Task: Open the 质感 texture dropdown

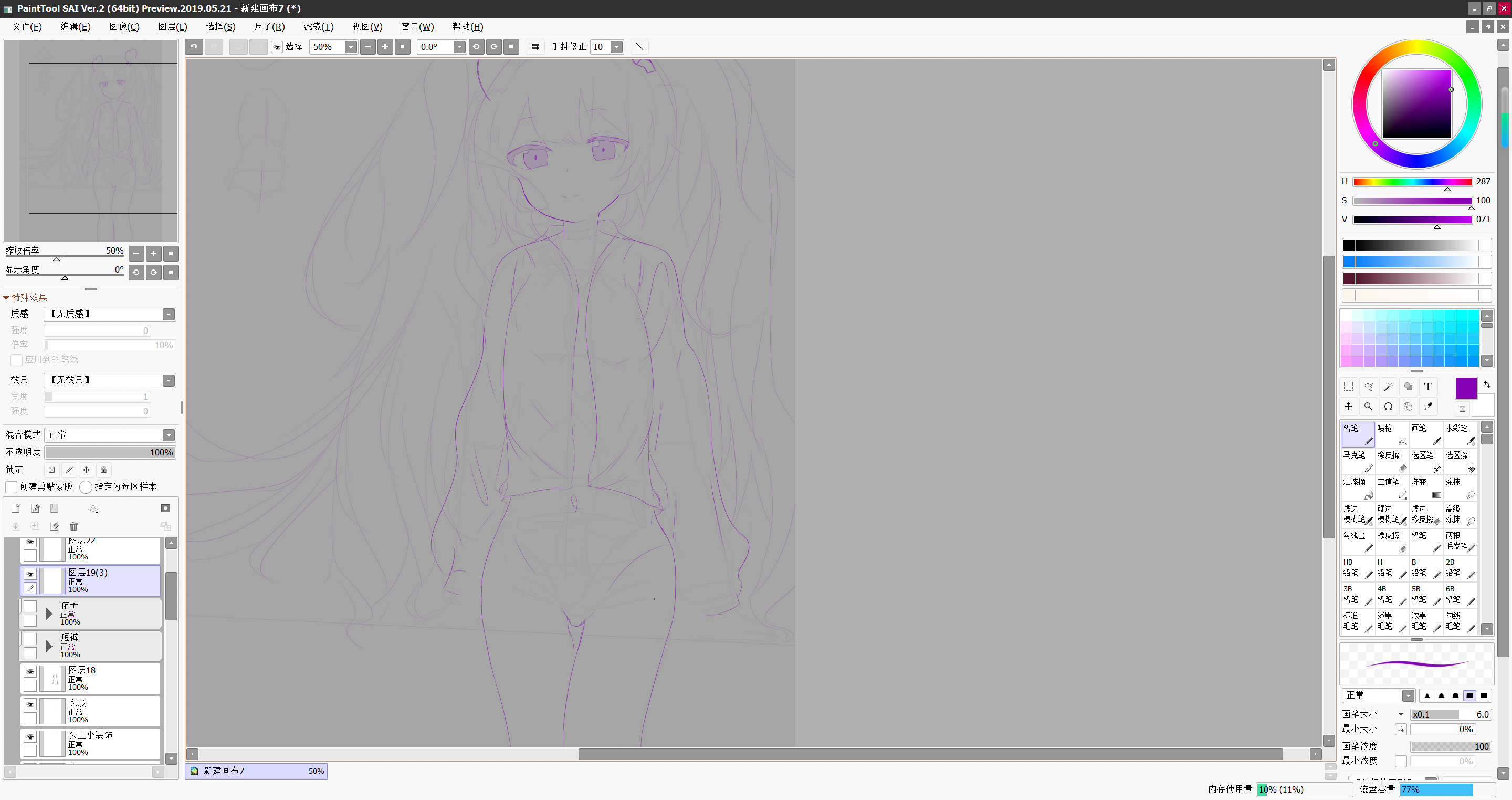Action: coord(110,314)
